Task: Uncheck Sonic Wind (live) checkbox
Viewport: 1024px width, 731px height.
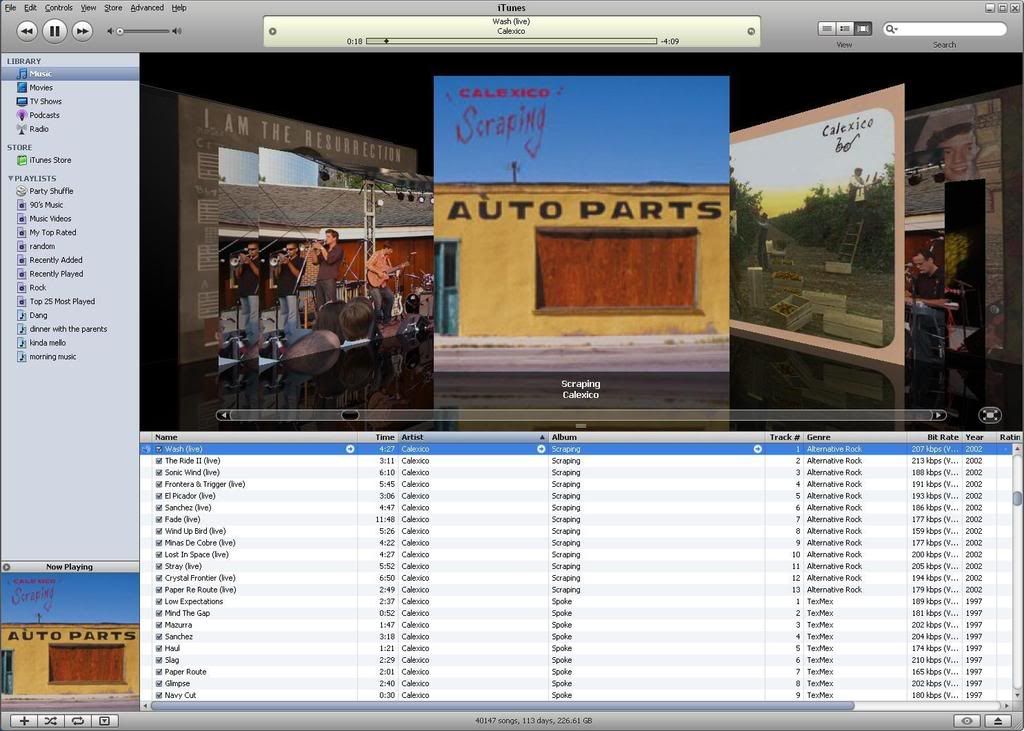Action: pos(159,472)
